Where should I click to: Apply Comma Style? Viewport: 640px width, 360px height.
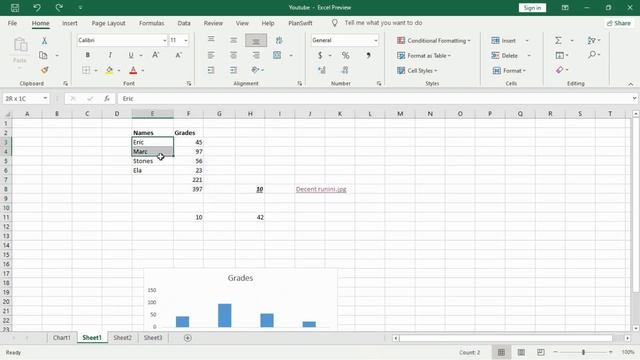click(x=368, y=55)
